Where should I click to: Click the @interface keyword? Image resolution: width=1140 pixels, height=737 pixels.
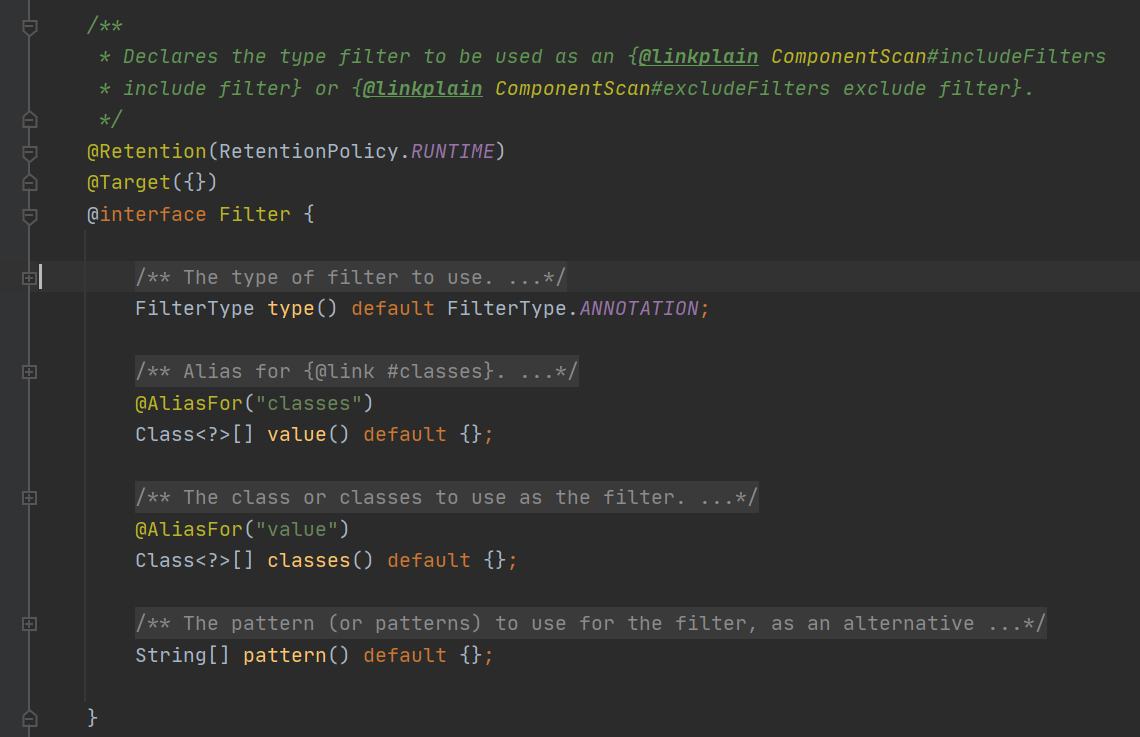[x=147, y=214]
